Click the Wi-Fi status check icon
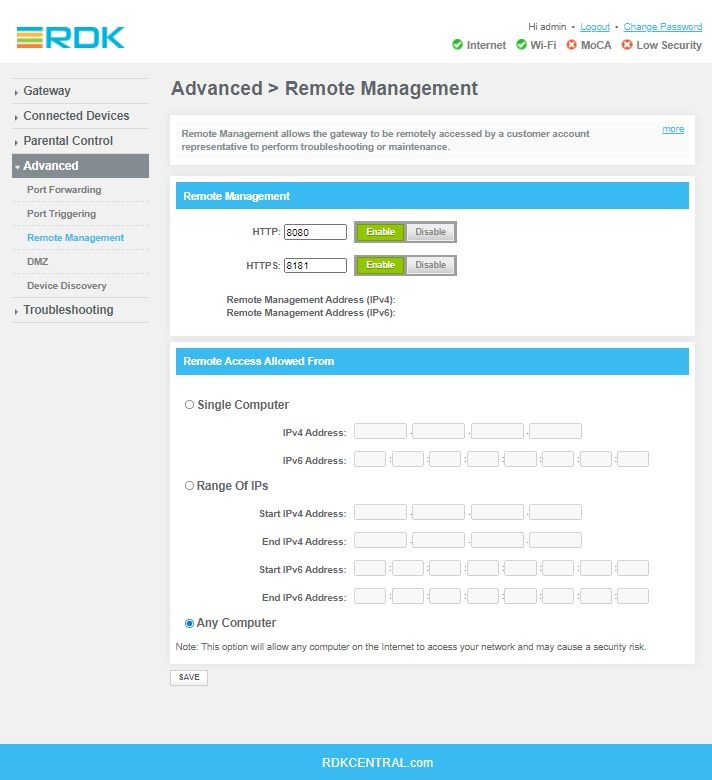 (521, 45)
